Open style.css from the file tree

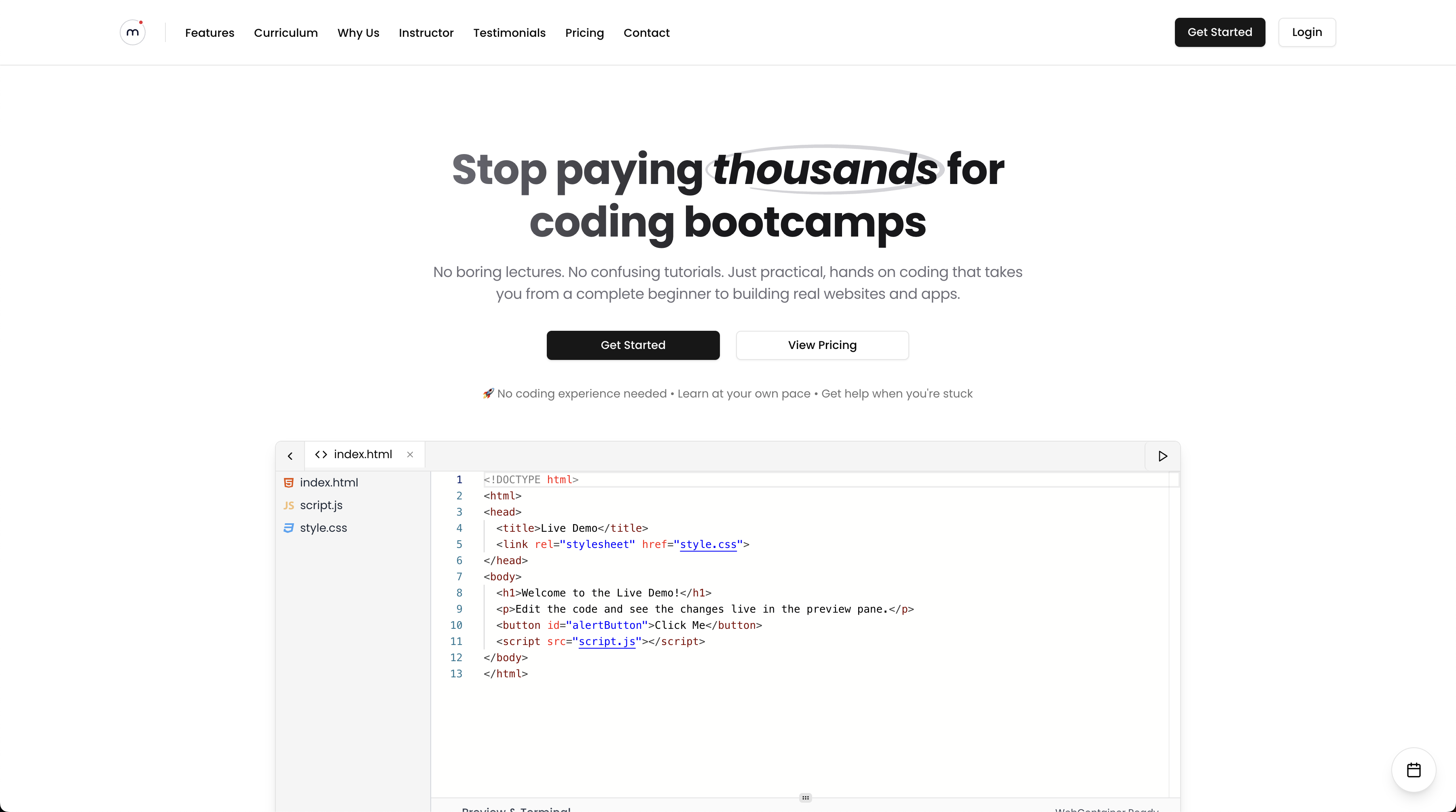pos(323,529)
